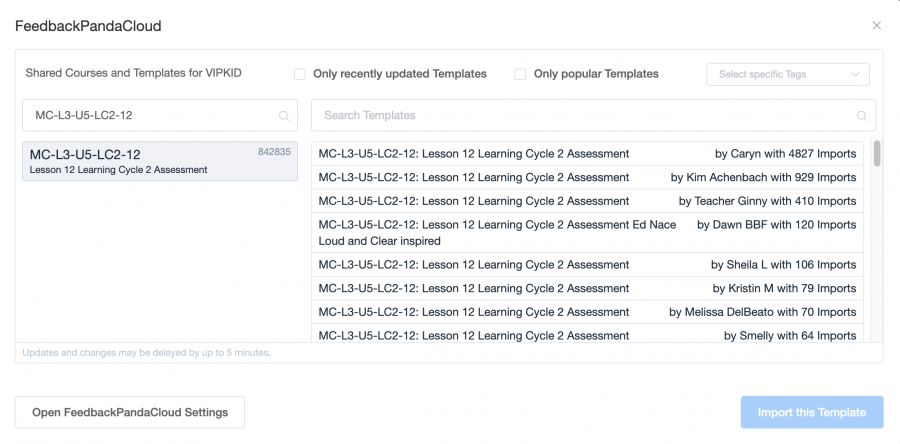Enable Only popular Templates checkbox

coord(520,74)
